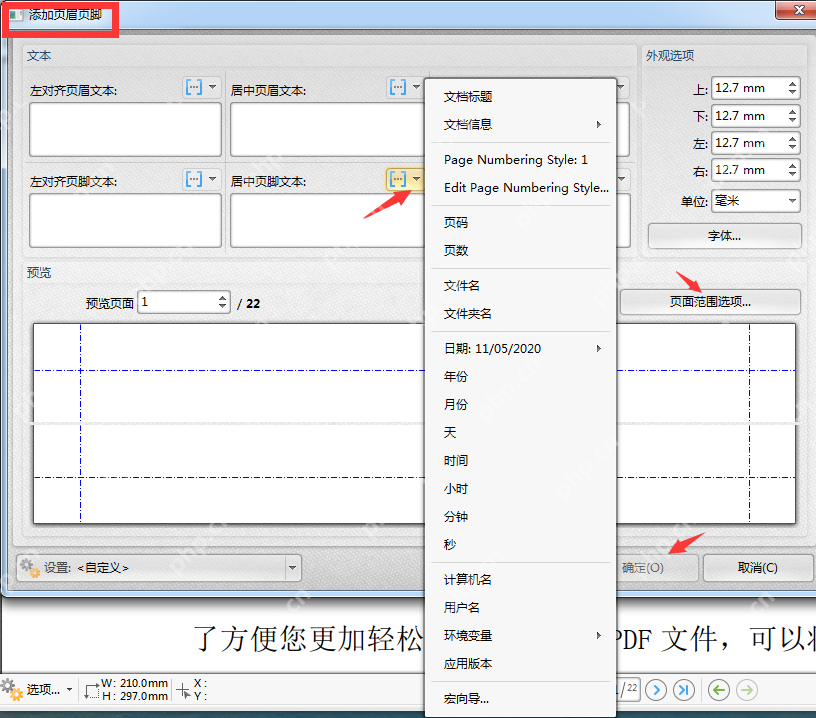
Task: Open center footer macro dropdown arrow
Action: point(416,180)
